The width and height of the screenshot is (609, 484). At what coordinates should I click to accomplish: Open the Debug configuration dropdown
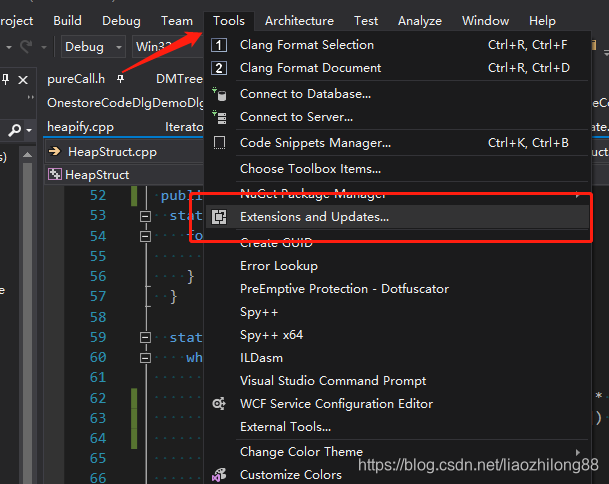click(94, 47)
